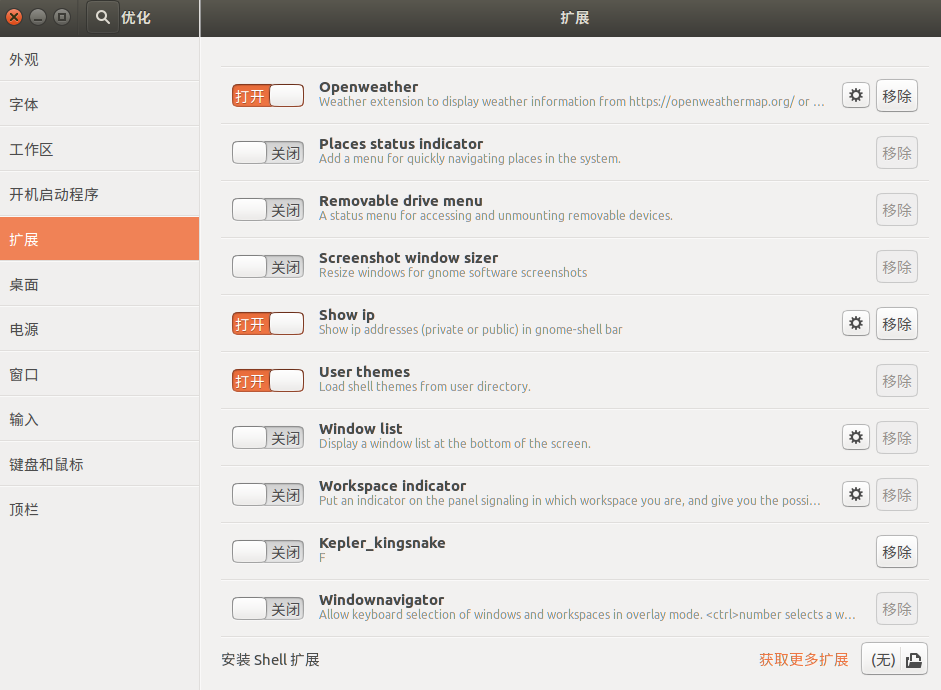941x690 pixels.
Task: Click 移除 for Screenshot window sizer
Action: tap(897, 266)
